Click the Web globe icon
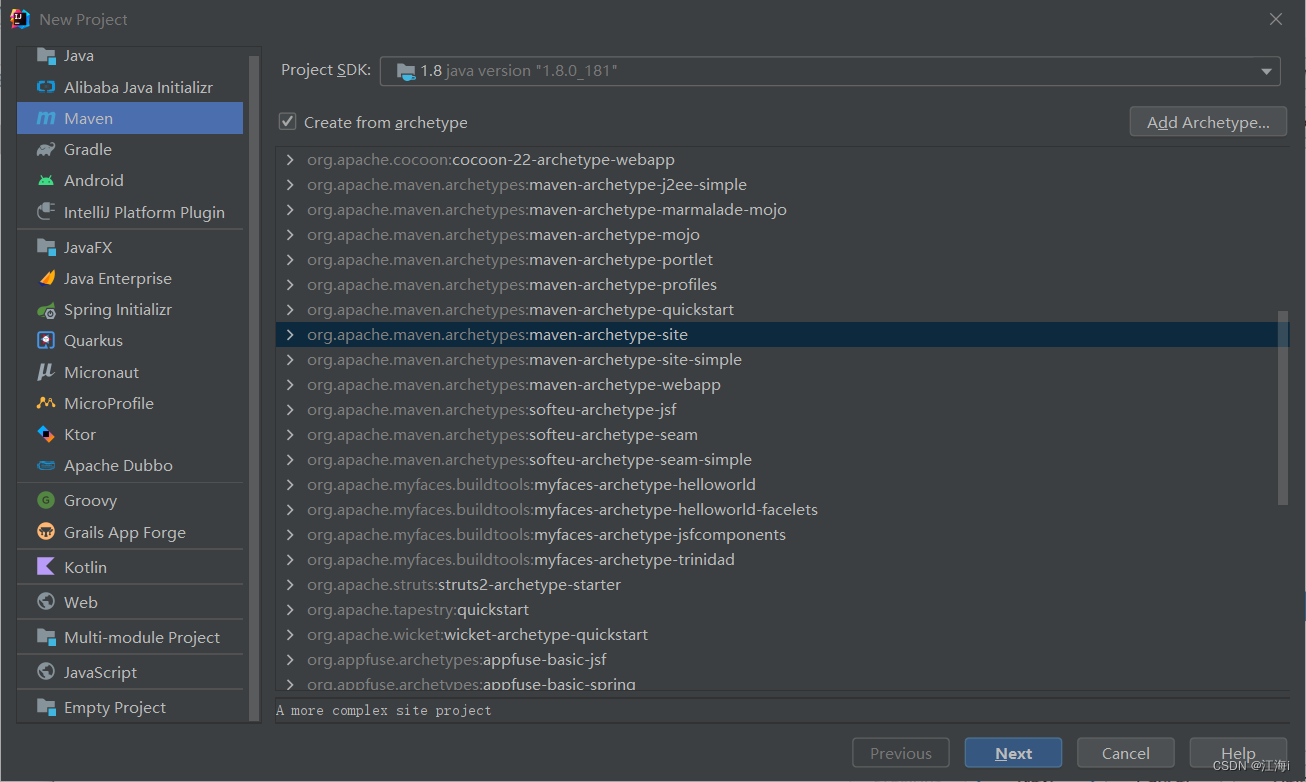 coord(46,602)
